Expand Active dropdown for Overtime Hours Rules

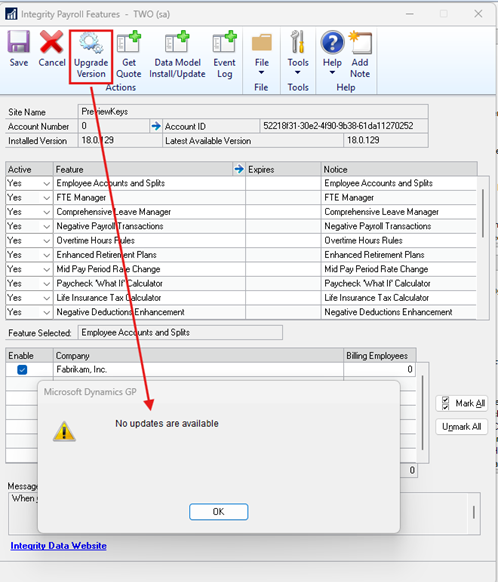coord(46,241)
